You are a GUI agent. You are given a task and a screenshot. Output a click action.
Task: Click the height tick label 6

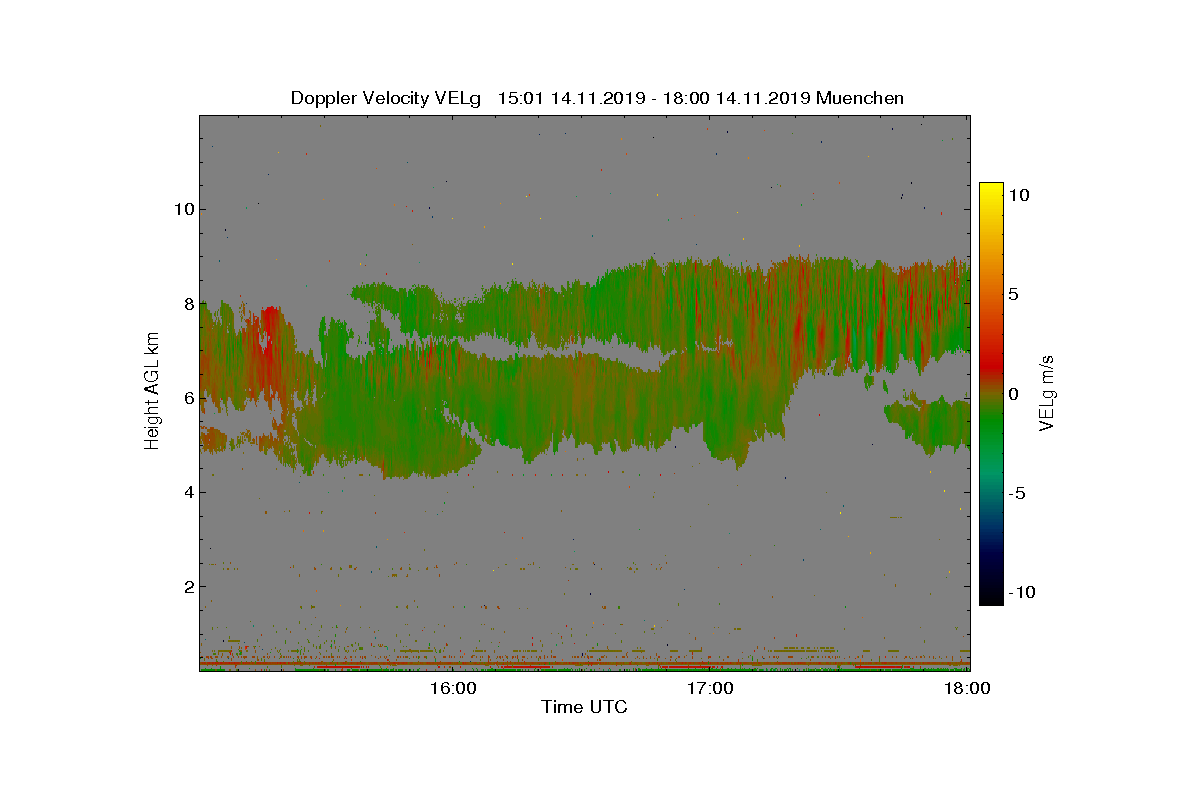(x=187, y=398)
